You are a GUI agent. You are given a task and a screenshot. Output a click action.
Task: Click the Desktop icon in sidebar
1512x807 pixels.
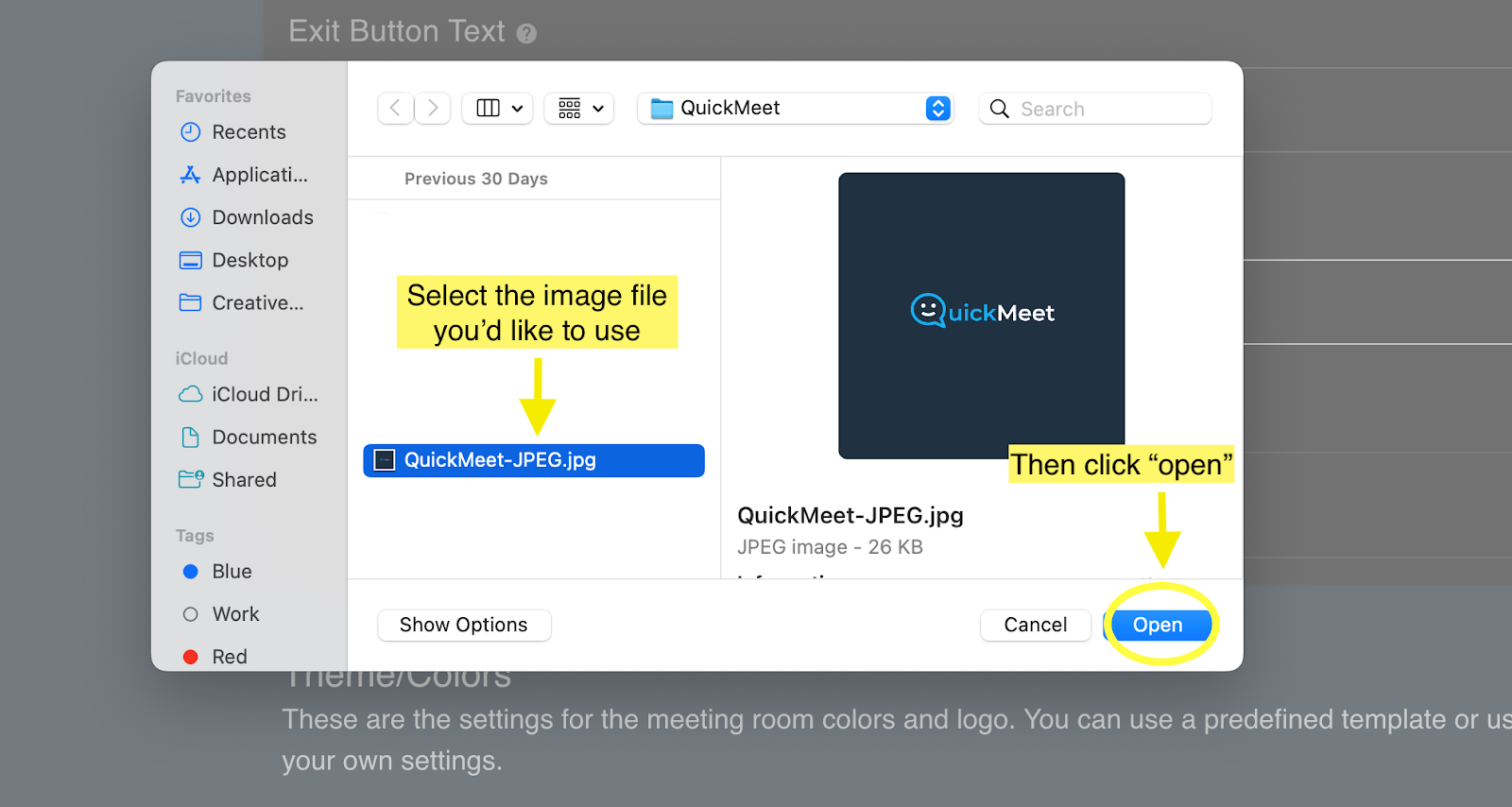click(191, 260)
